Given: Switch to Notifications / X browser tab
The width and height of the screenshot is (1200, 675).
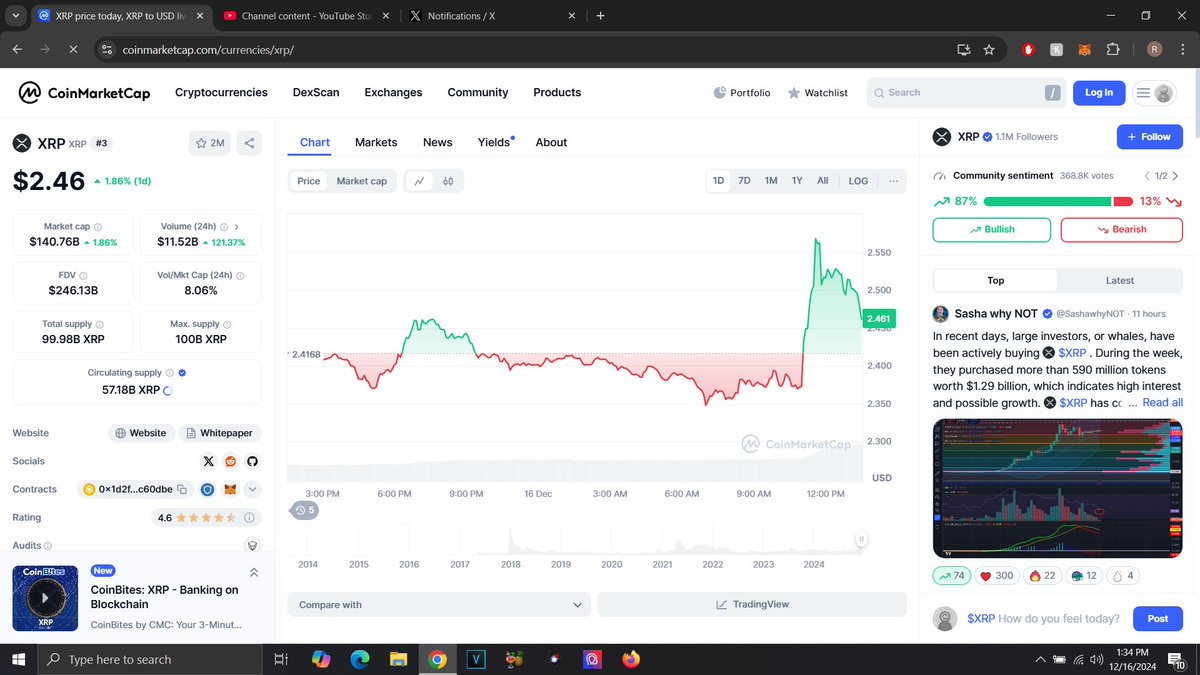Looking at the screenshot, I should 494,16.
